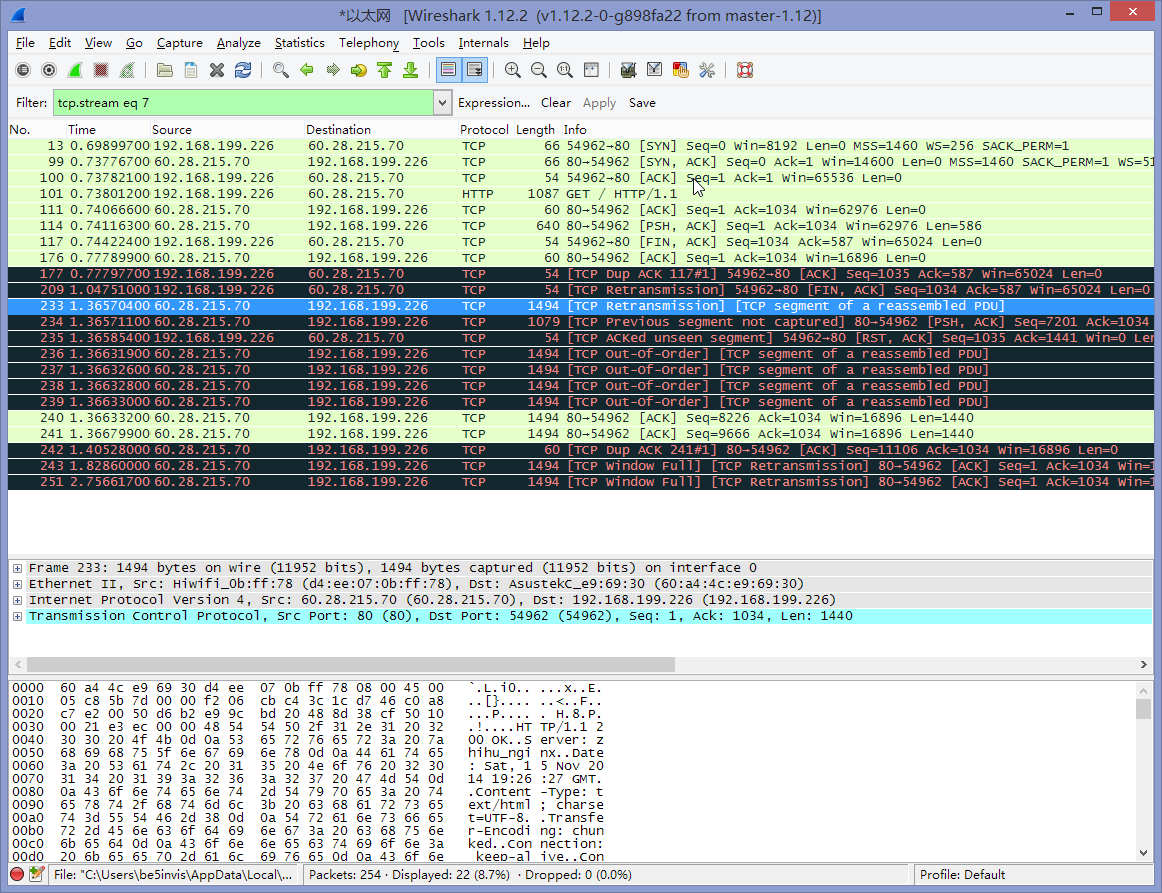Stop the running live capture

pos(101,70)
